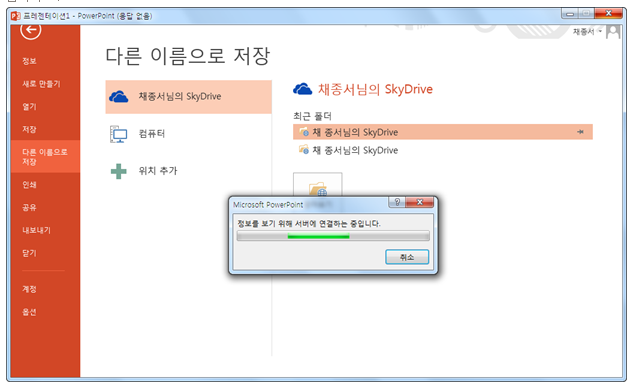Cancel the connection with 취소 button
635x388 pixels.
[x=407, y=257]
